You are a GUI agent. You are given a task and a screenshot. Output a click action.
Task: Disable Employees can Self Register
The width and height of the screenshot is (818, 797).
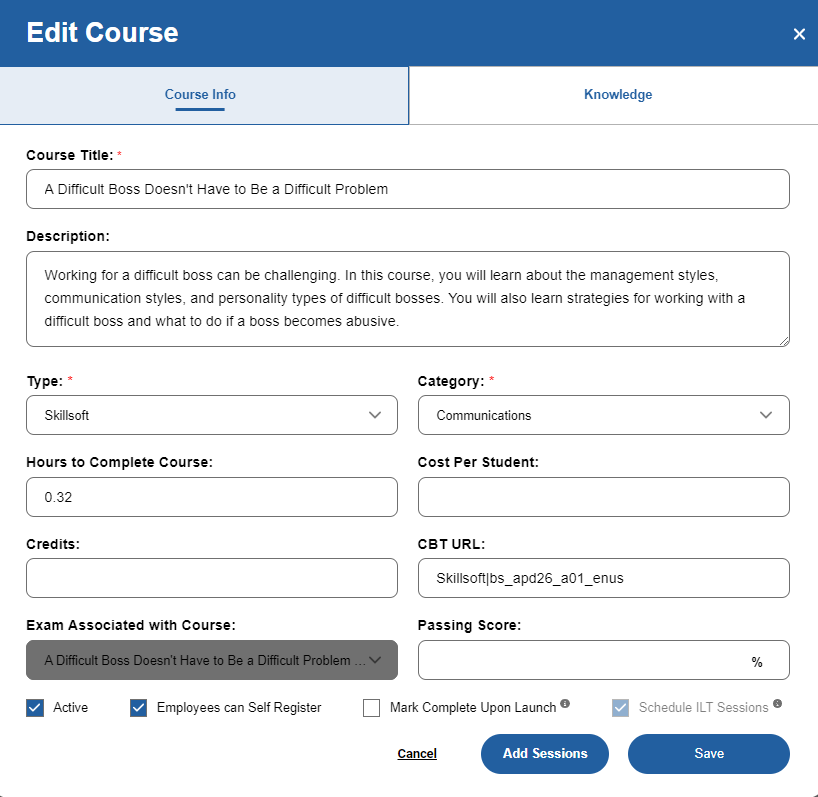pos(138,707)
